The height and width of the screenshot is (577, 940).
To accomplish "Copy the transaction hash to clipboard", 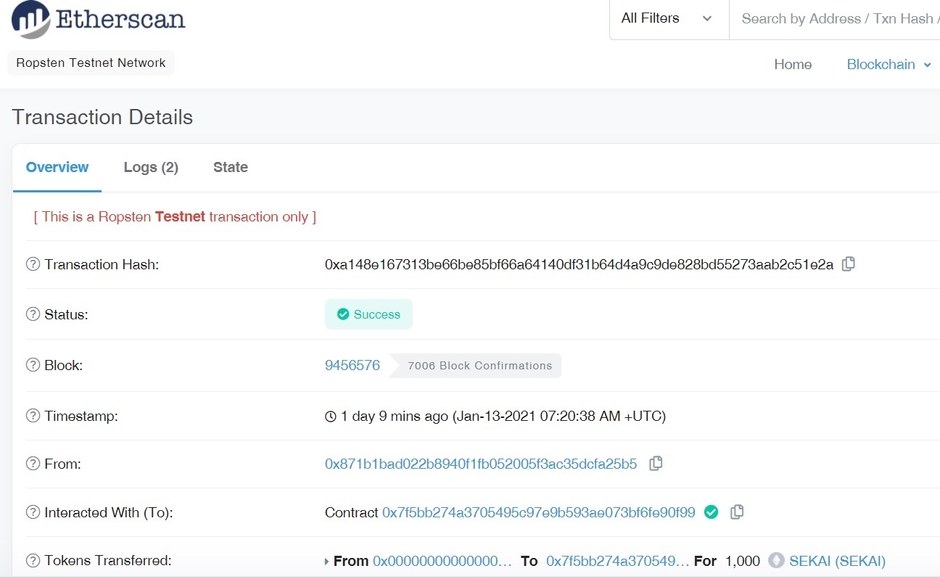I will 848,264.
